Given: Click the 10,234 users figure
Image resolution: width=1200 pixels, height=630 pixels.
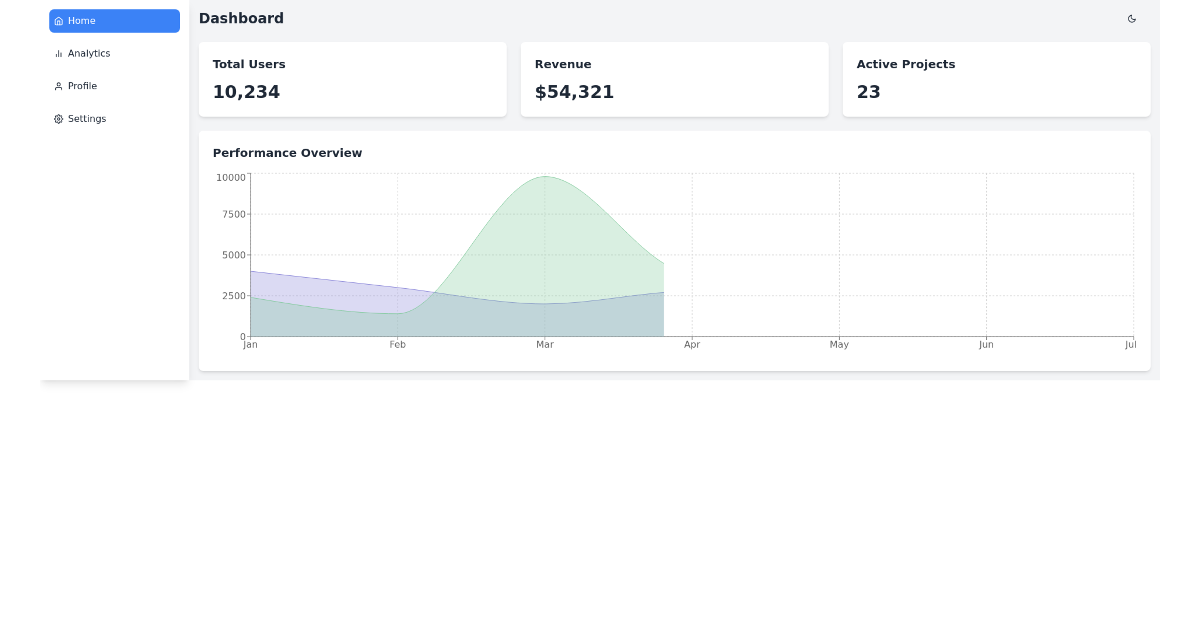Looking at the screenshot, I should [246, 91].
